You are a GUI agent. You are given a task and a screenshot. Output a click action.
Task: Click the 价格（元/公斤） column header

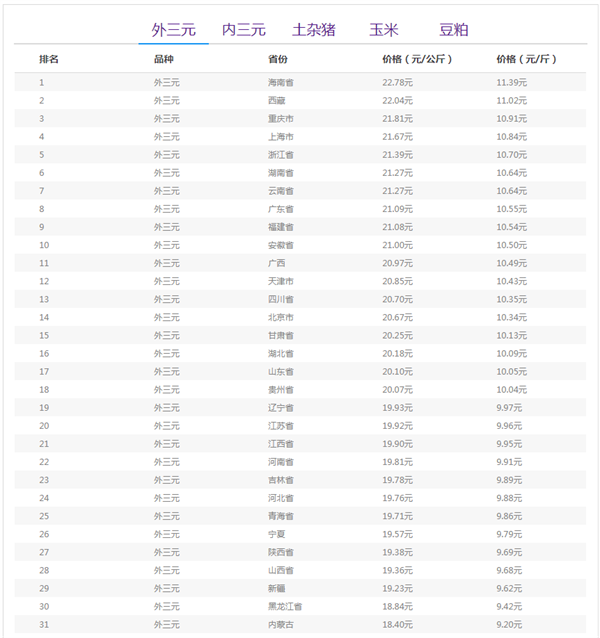tap(417, 60)
